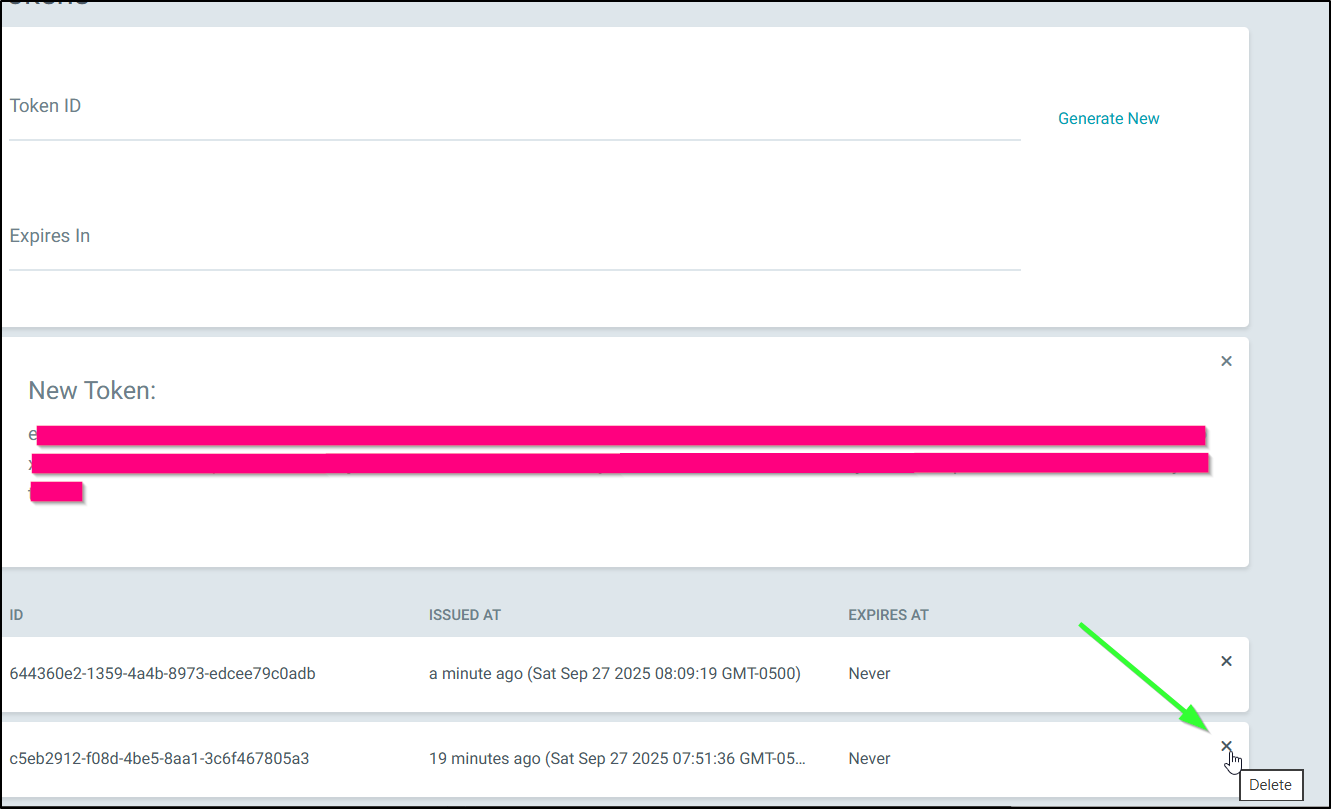Viewport: 1331px width, 809px height.
Task: Select token ID c5eb2912-f08d-4be5-8aa1-3c6f467805a3
Action: [x=159, y=759]
